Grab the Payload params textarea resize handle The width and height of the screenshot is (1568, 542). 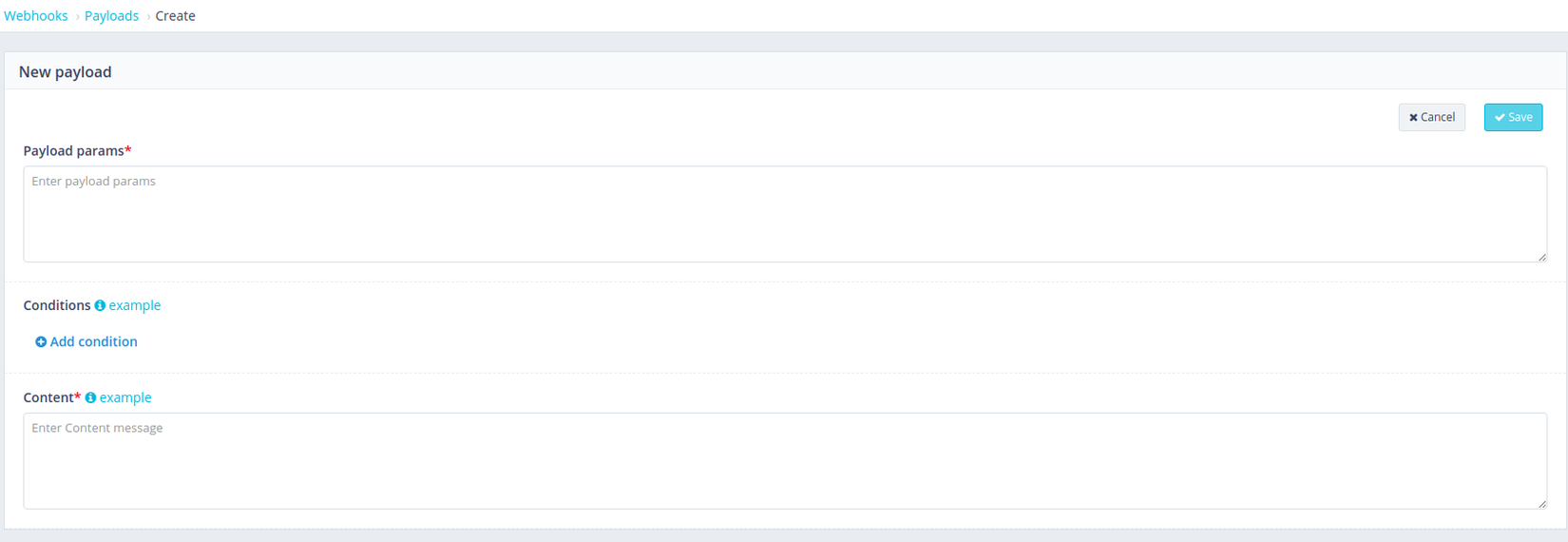1541,257
